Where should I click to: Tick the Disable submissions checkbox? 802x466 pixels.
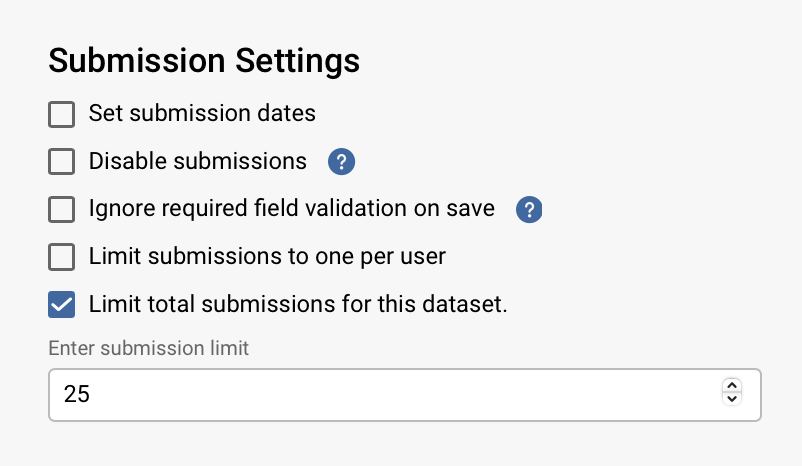tap(62, 161)
